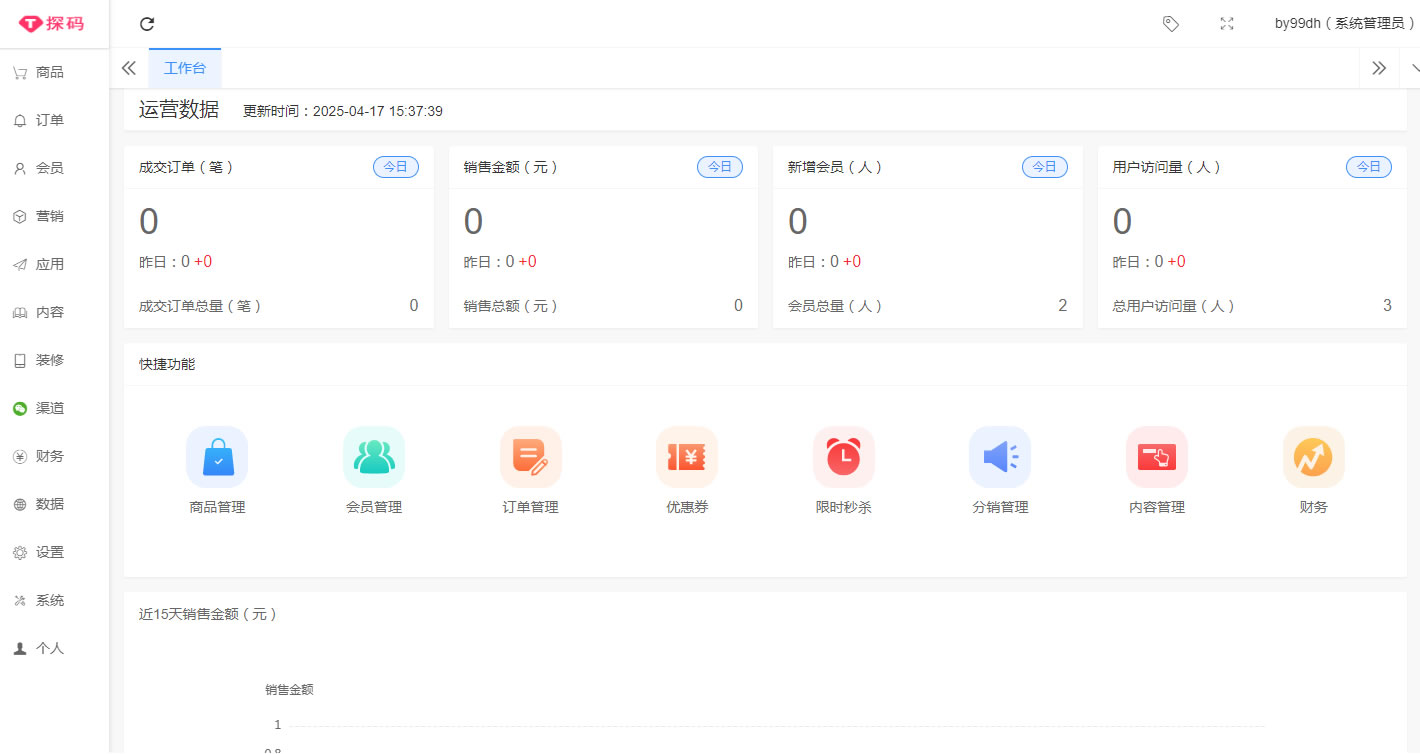
Task: Click the 数据 globe icon in sidebar
Action: (20, 505)
